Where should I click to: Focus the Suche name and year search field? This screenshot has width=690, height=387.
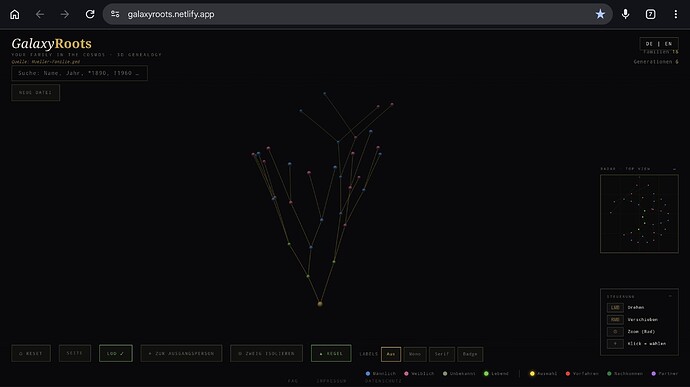(80, 73)
